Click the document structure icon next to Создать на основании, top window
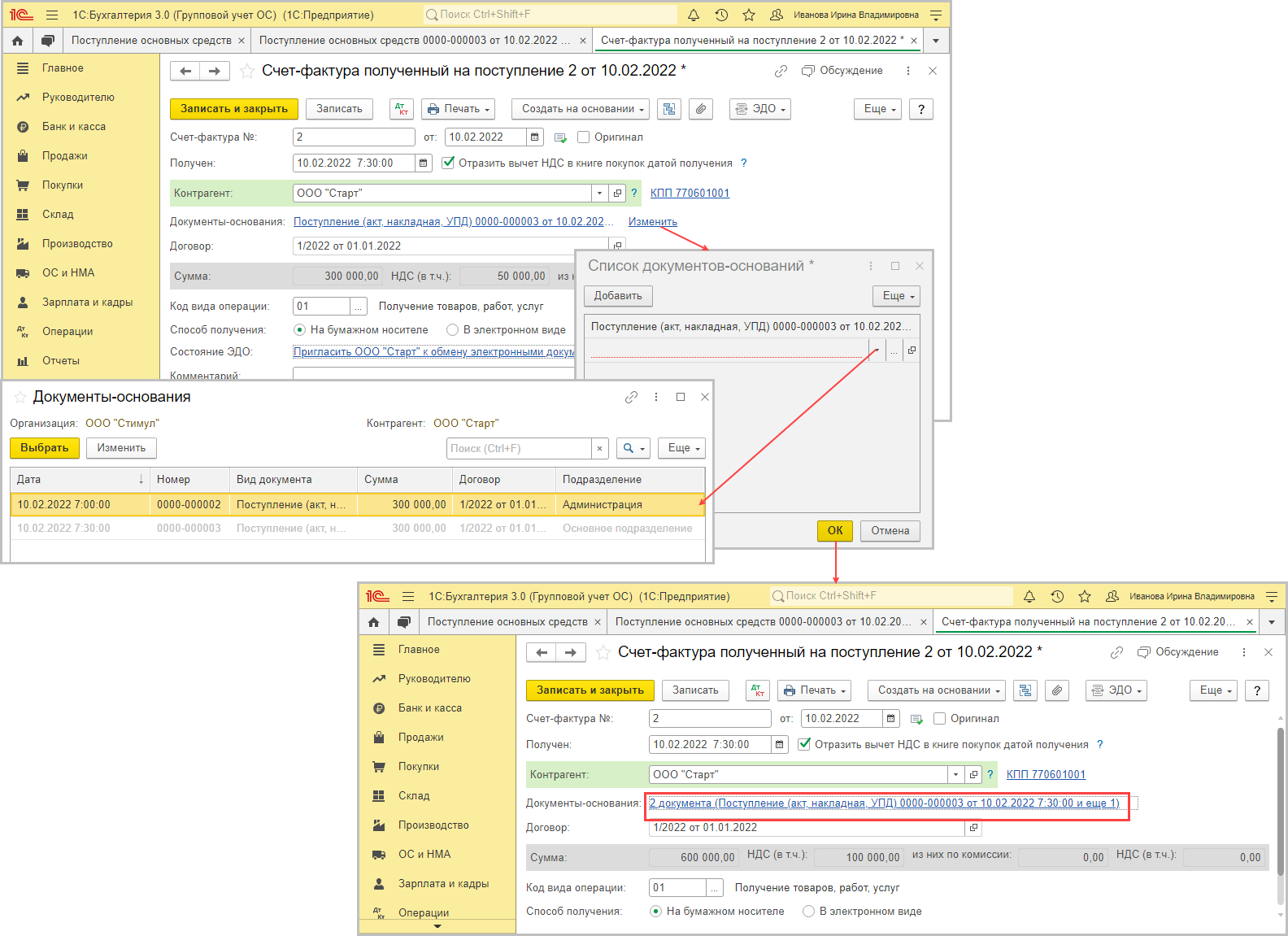The height and width of the screenshot is (936, 1288). pos(669,109)
